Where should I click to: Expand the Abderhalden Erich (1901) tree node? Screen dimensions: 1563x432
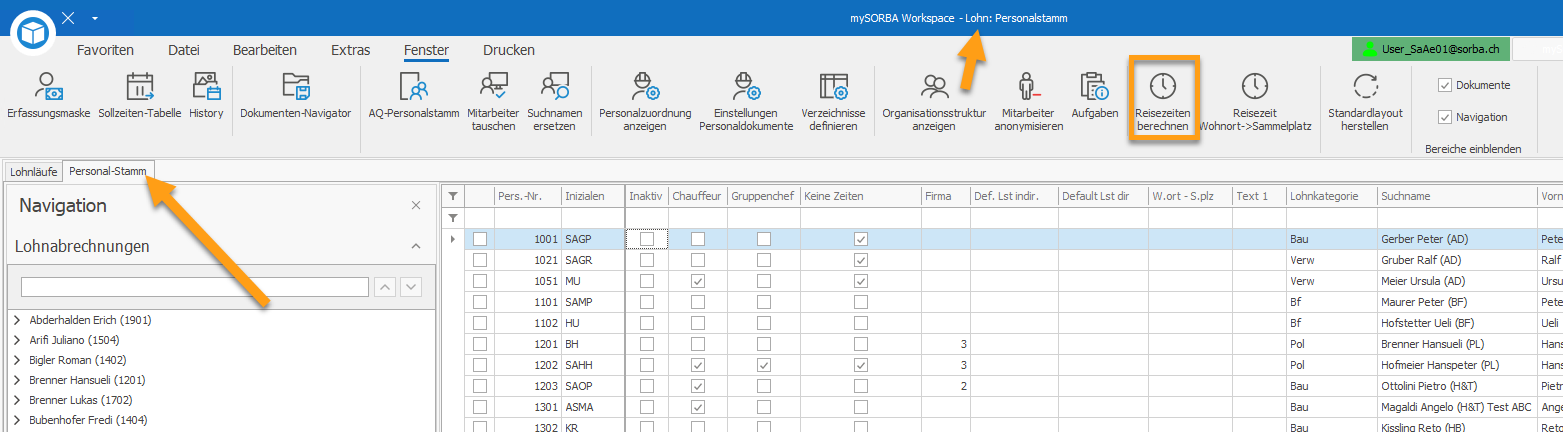pos(17,320)
